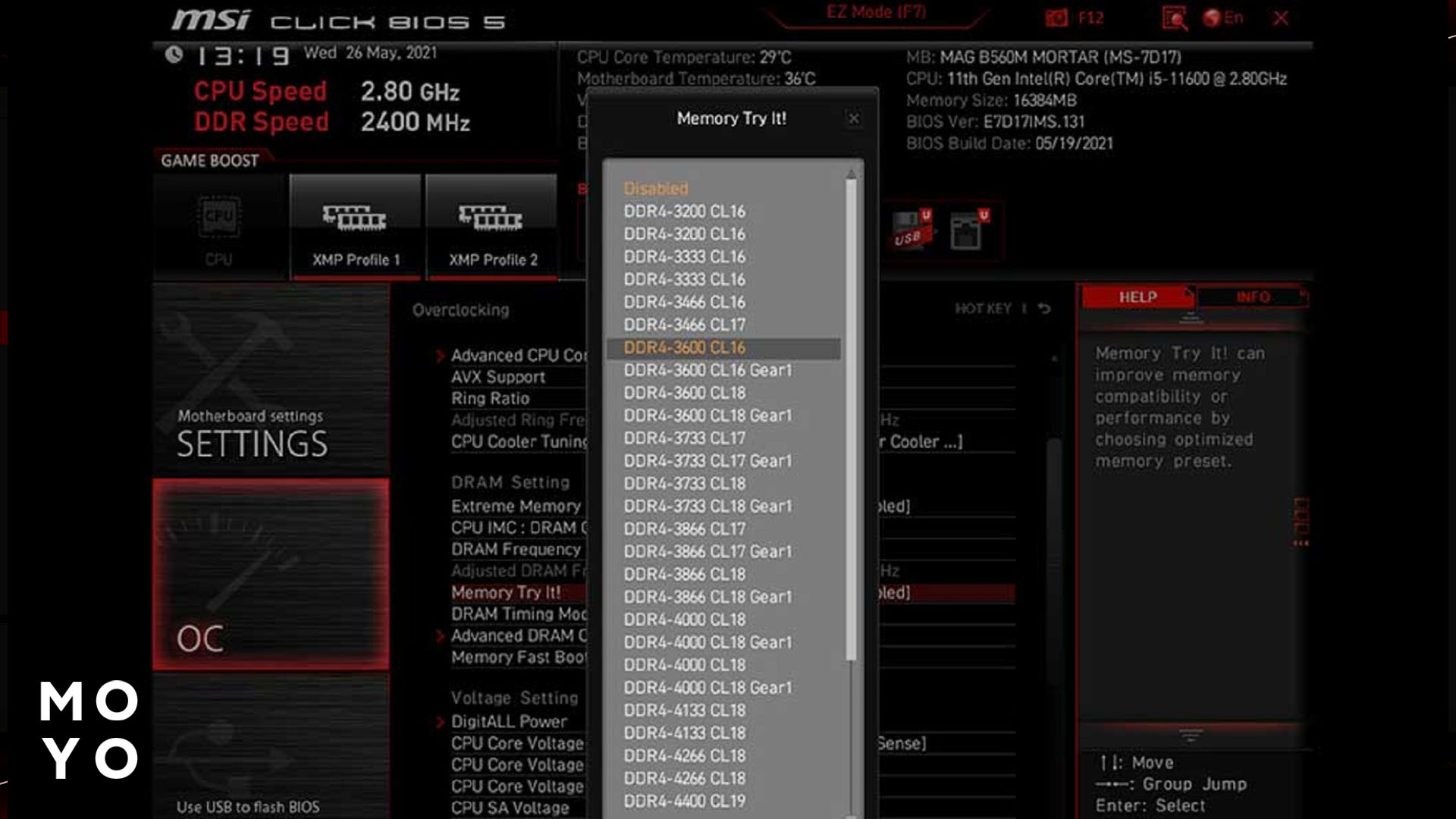1456x819 pixels.
Task: Toggle Extreme Memory profile setting
Action: point(516,506)
